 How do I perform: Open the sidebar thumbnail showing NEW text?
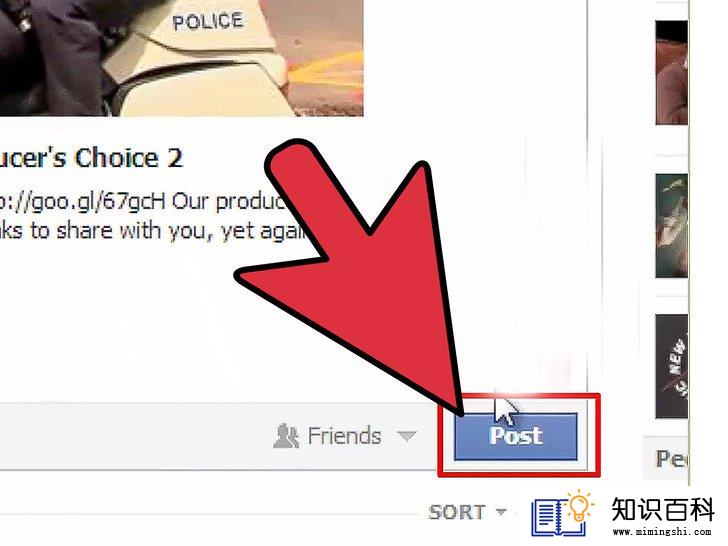coord(671,366)
